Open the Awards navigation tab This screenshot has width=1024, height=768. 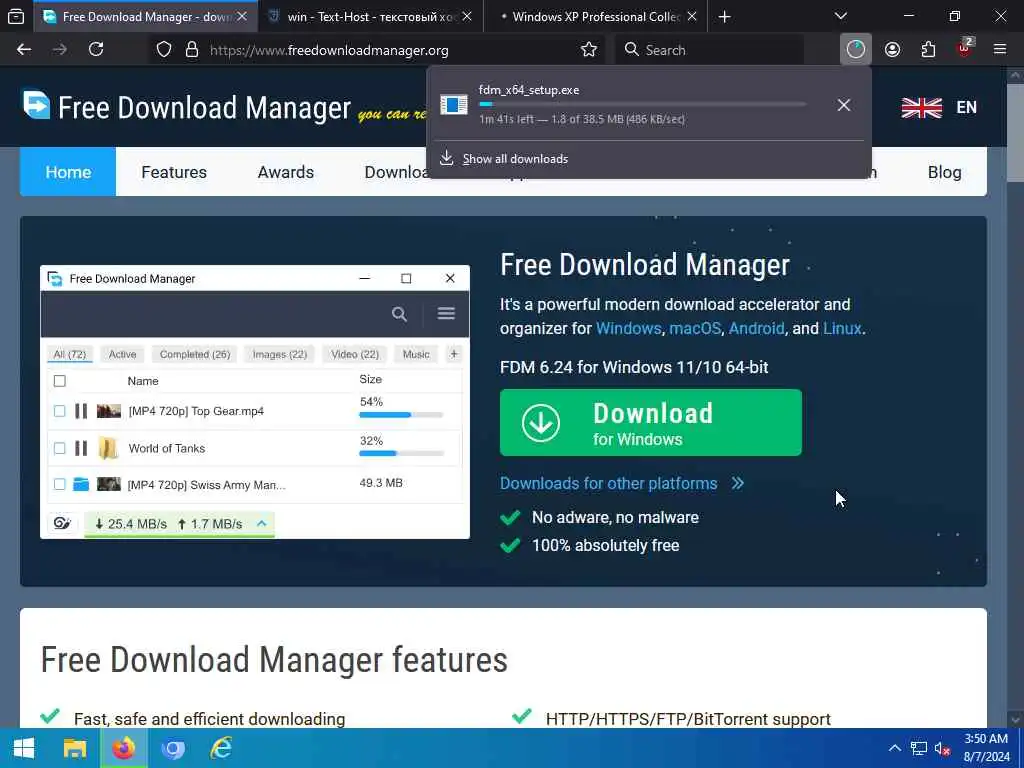(x=285, y=172)
